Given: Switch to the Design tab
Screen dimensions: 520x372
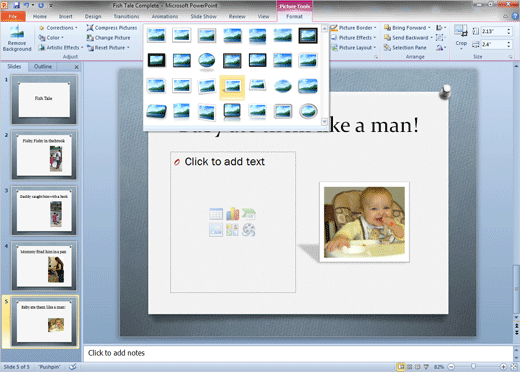Looking at the screenshot, I should point(93,16).
